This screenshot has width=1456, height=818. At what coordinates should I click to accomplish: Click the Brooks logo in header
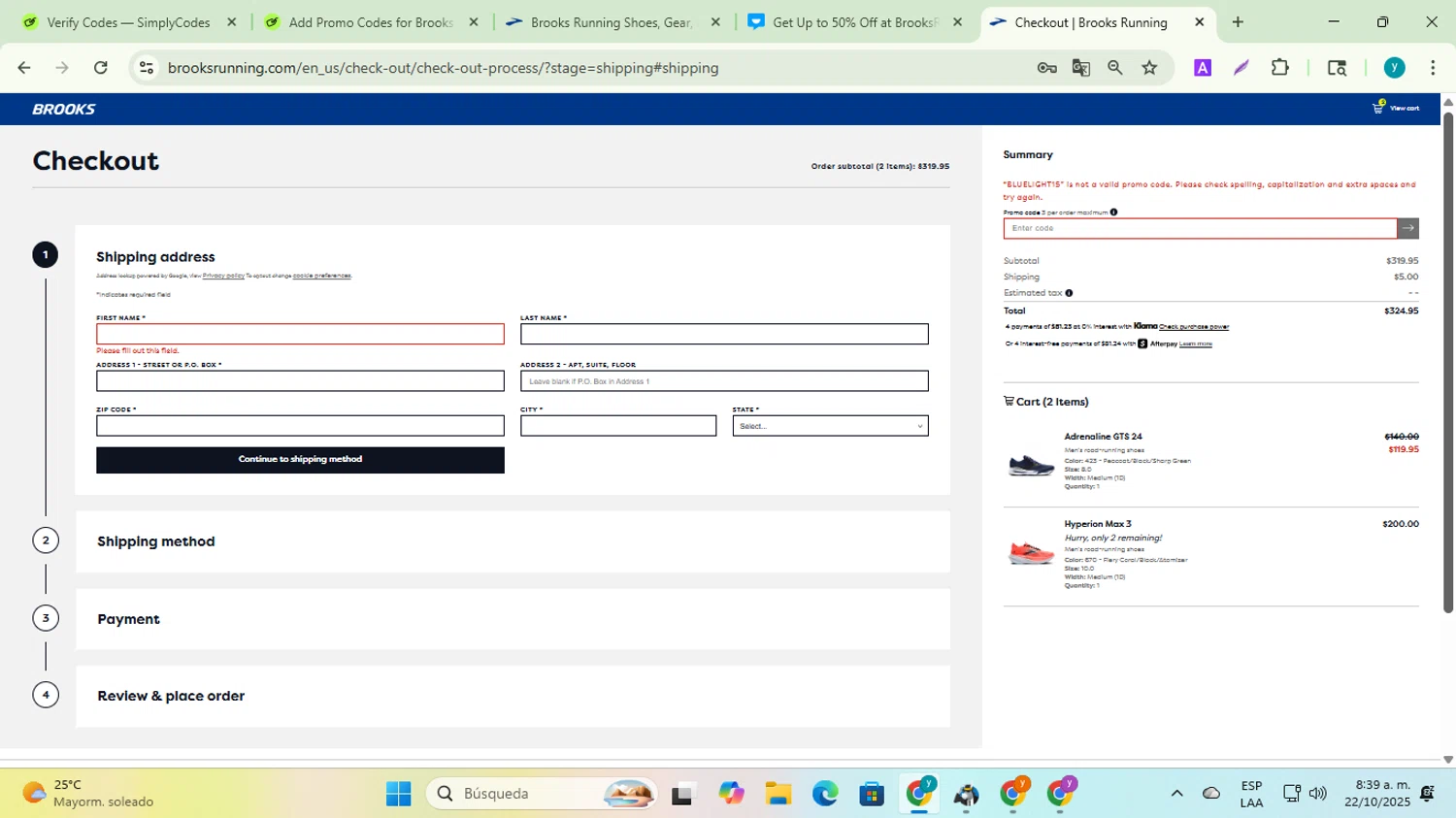tap(64, 109)
